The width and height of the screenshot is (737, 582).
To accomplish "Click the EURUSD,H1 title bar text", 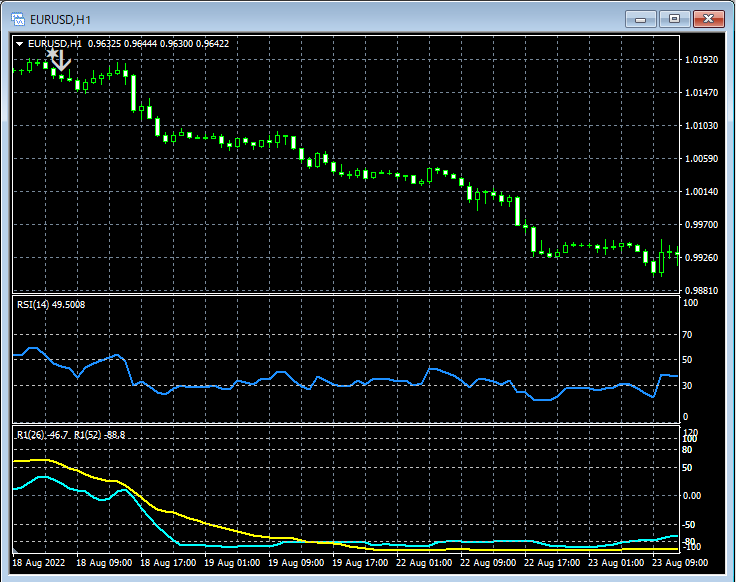I will (x=61, y=18).
